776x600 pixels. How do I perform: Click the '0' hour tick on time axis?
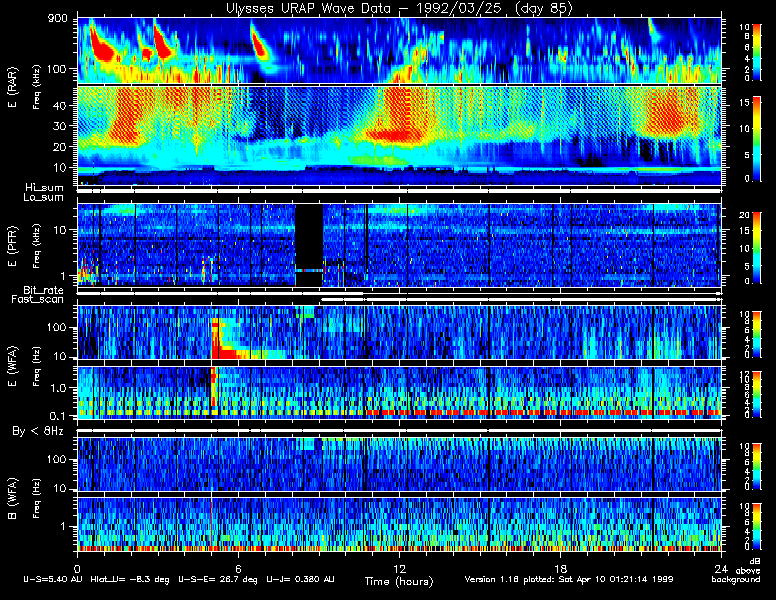tap(77, 568)
